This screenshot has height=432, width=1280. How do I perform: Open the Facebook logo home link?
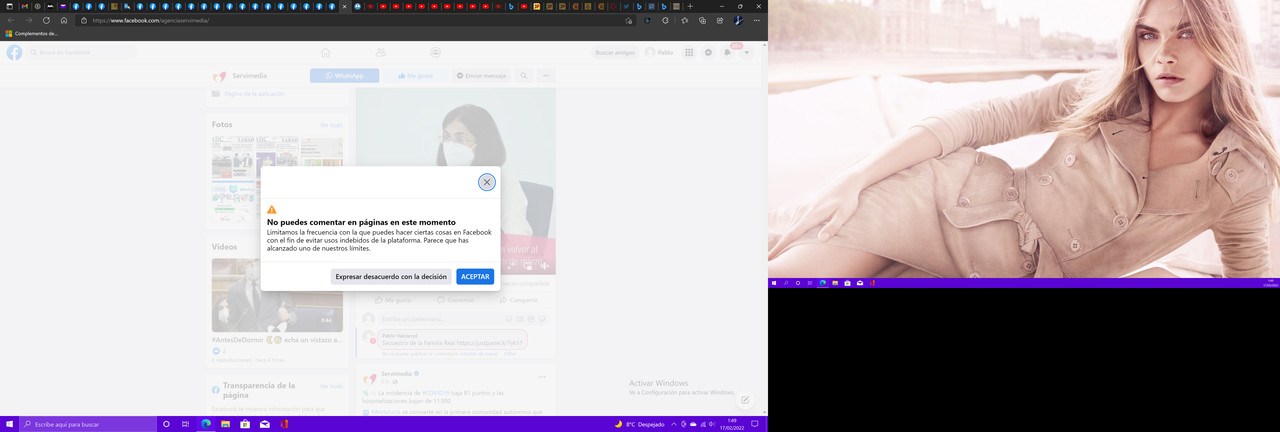[x=14, y=52]
